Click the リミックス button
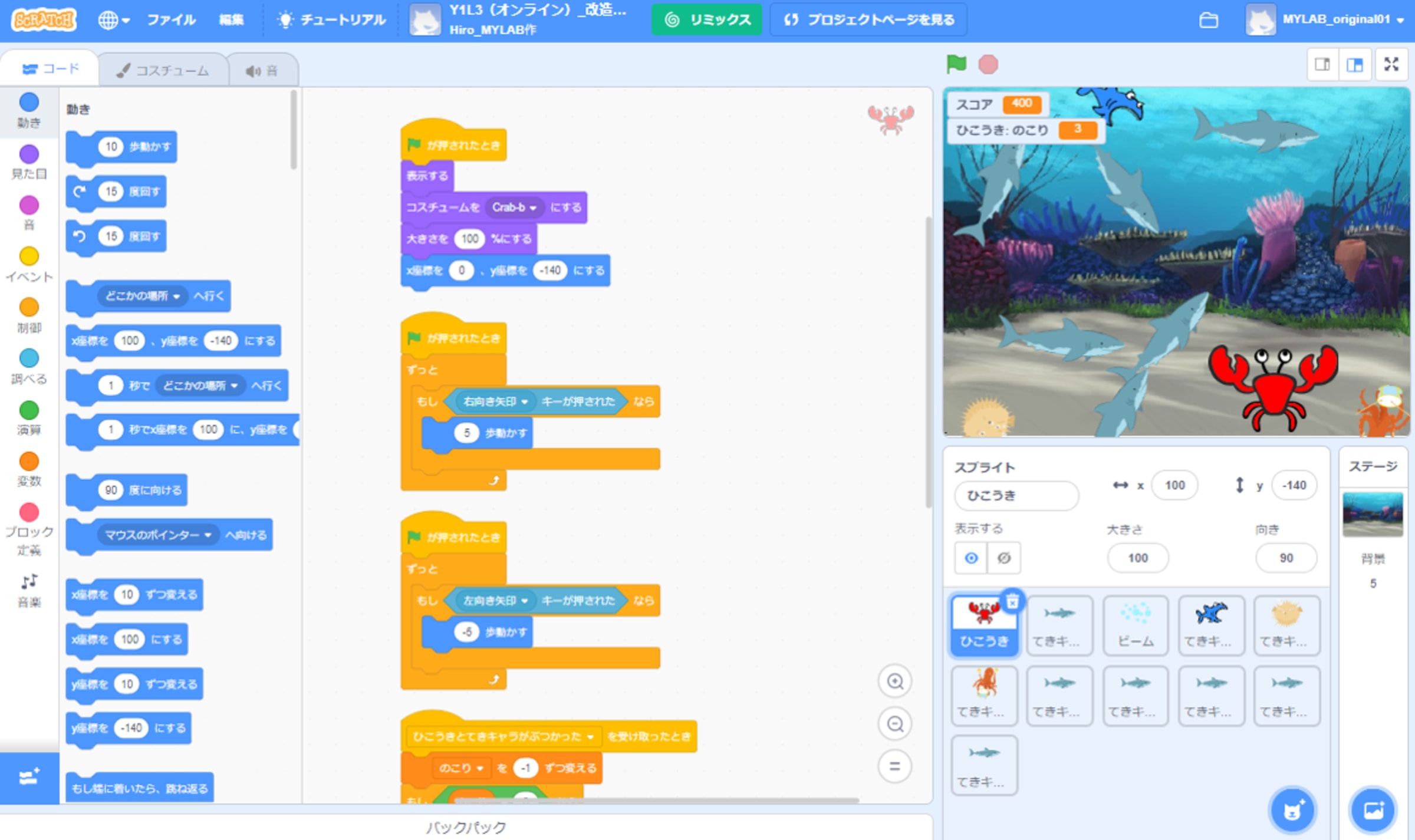The width and height of the screenshot is (1415, 840). click(x=706, y=20)
